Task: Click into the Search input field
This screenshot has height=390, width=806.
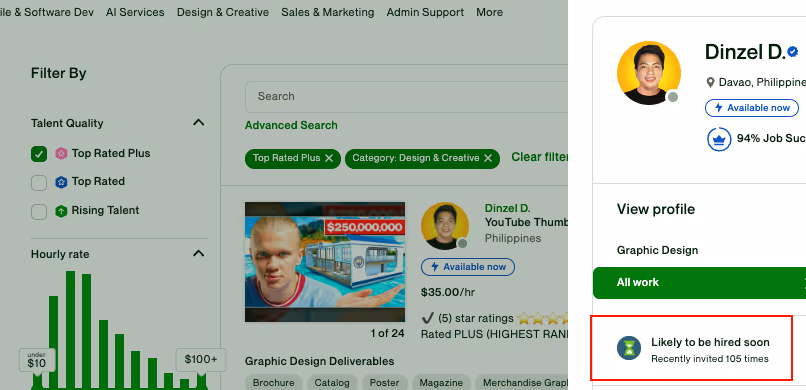Action: pyautogui.click(x=406, y=97)
